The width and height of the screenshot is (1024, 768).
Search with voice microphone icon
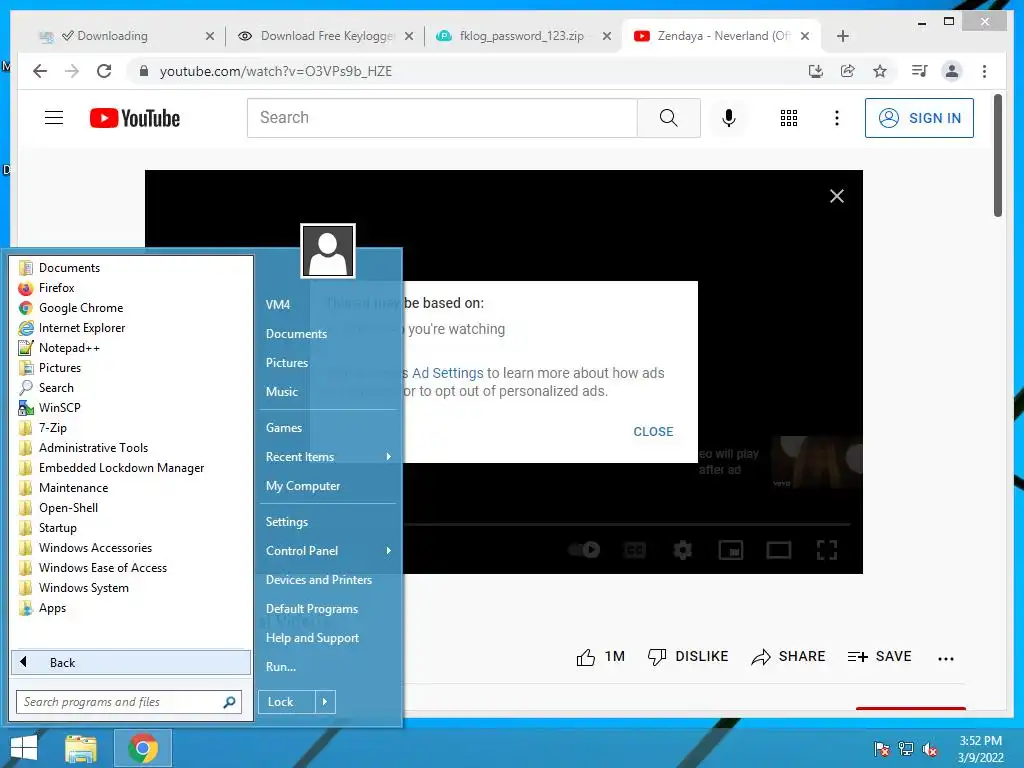[x=729, y=118]
